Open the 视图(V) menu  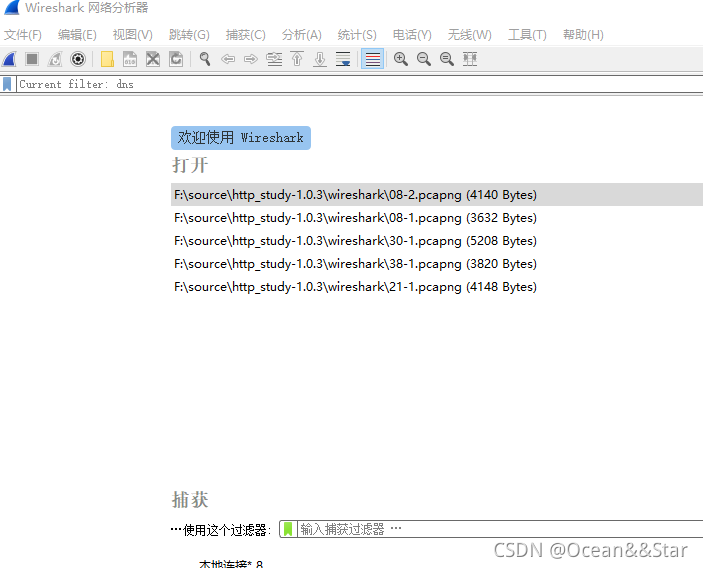133,35
